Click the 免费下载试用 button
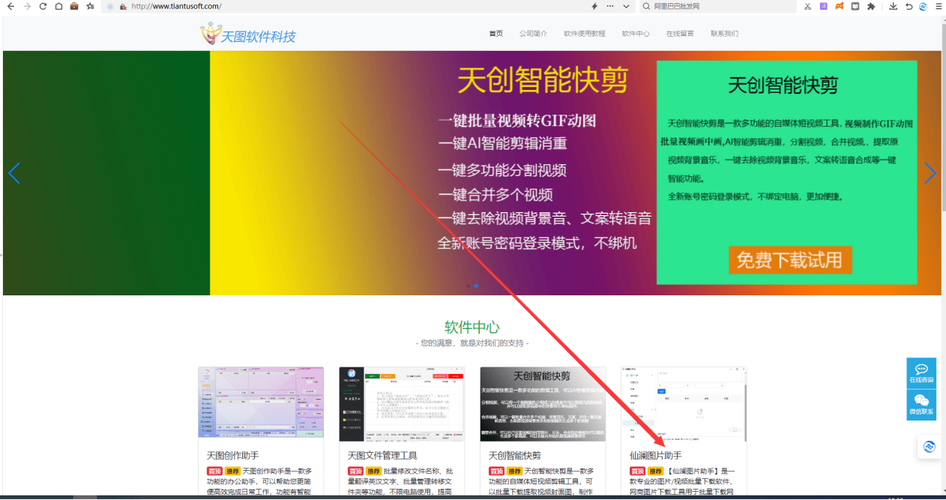This screenshot has height=500, width=946. tap(790, 260)
